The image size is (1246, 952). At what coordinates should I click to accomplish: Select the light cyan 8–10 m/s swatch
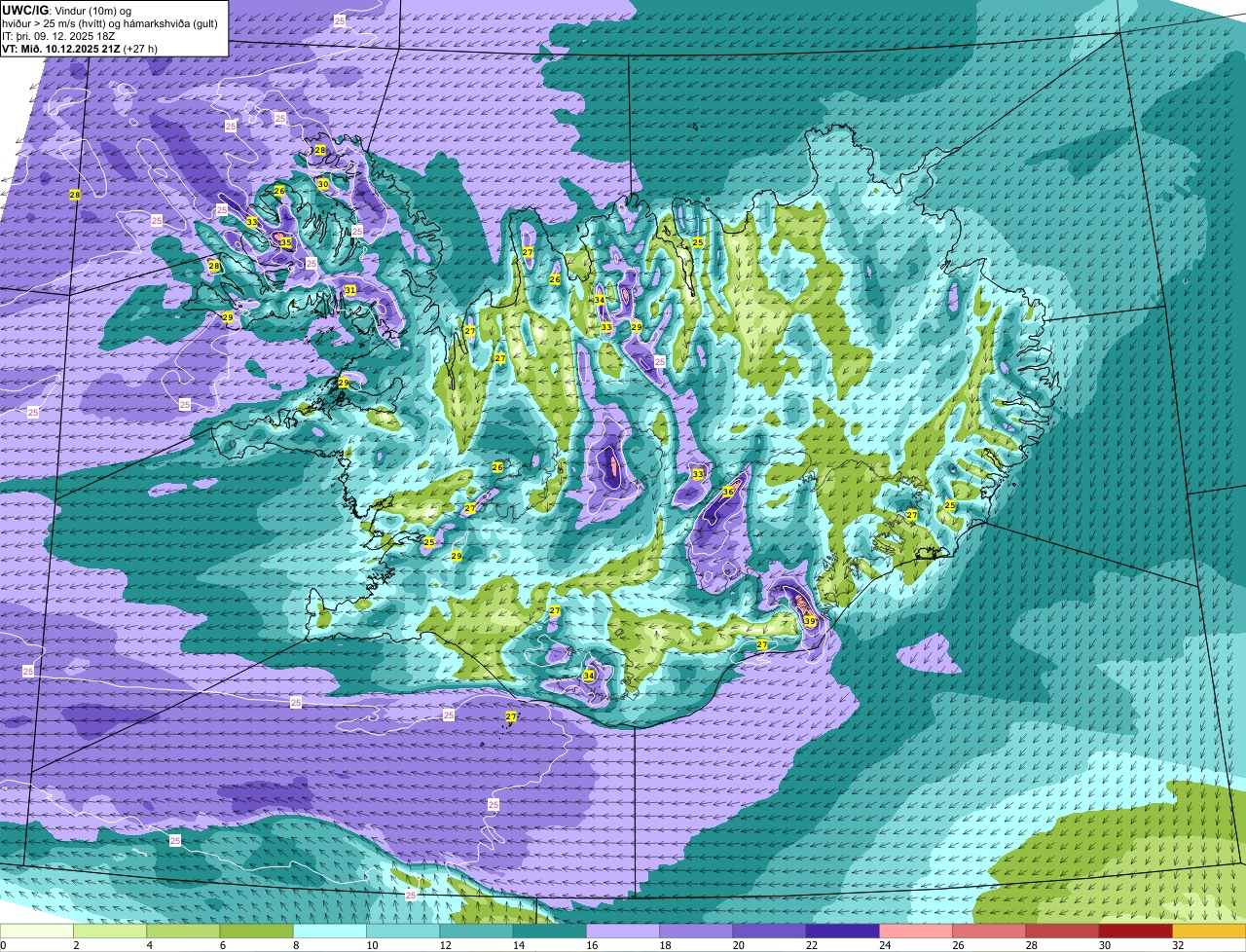tap(330, 931)
